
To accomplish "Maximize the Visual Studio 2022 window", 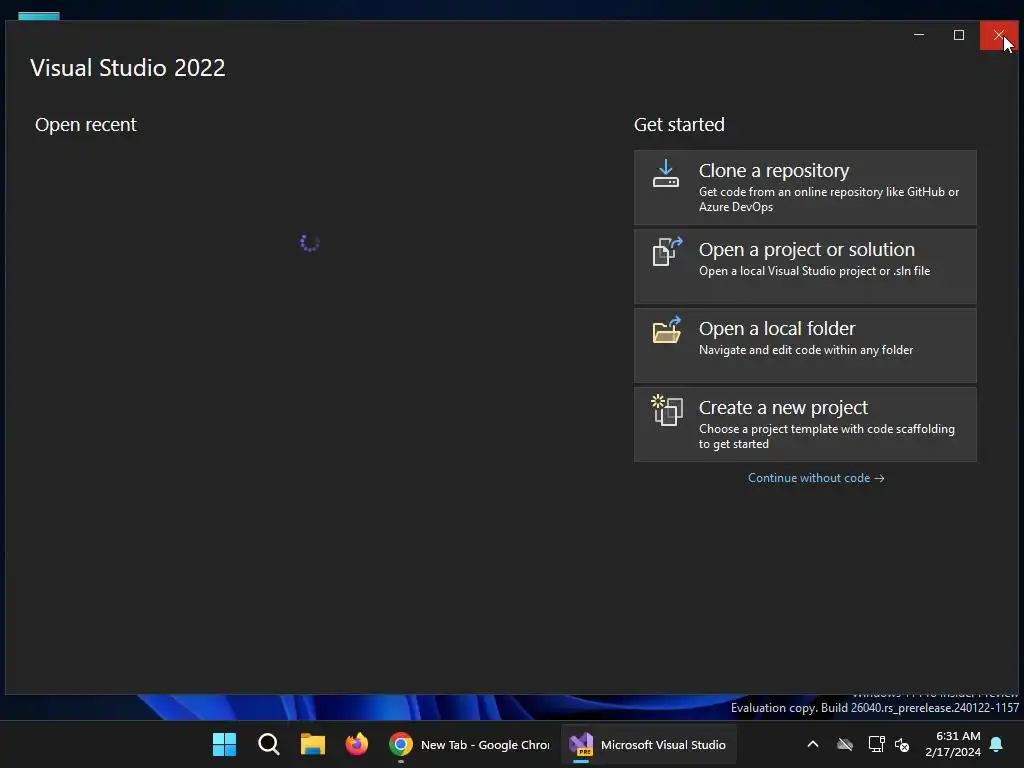I will coord(959,35).
